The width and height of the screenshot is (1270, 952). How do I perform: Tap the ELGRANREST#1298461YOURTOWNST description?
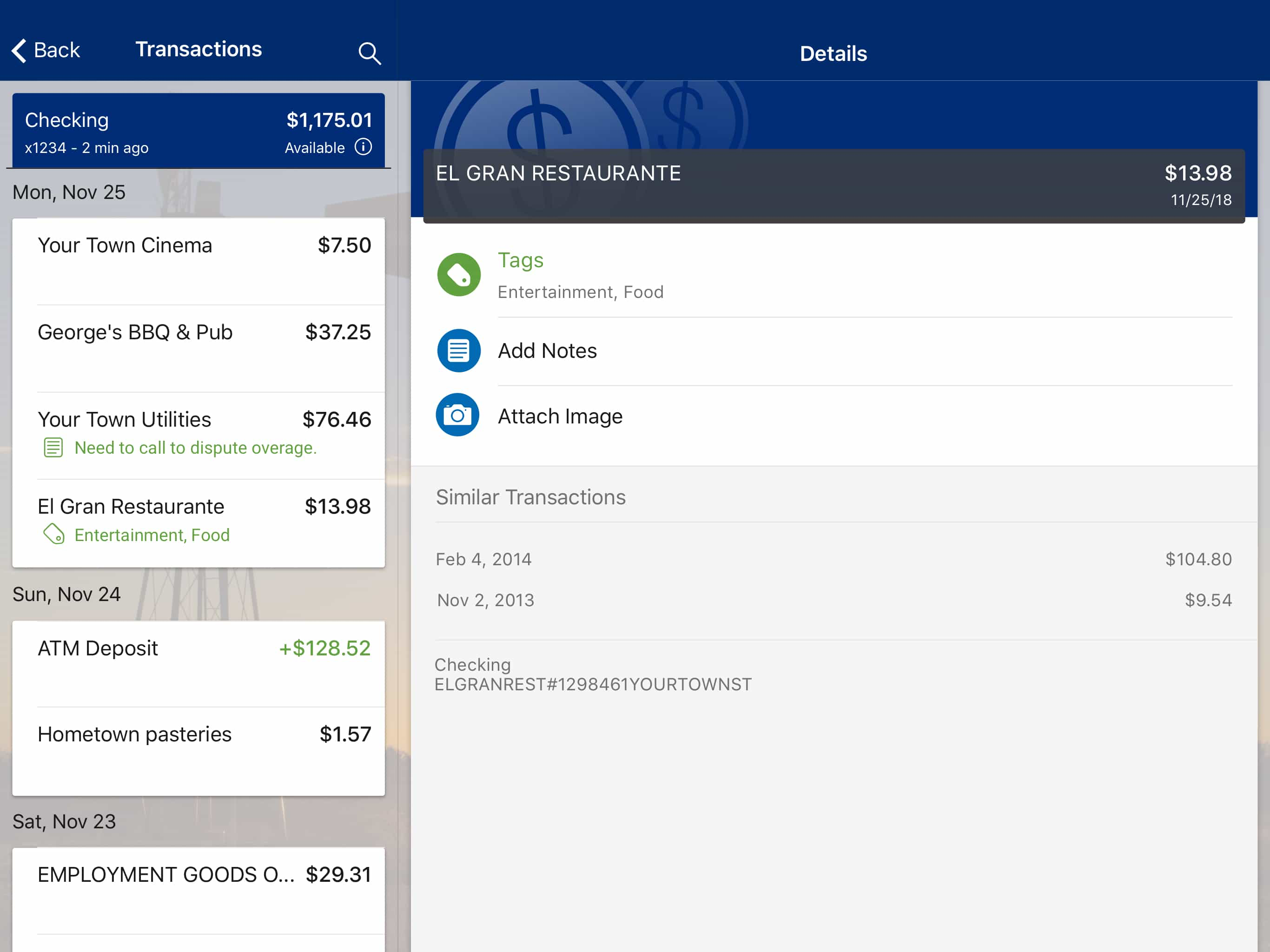point(593,684)
